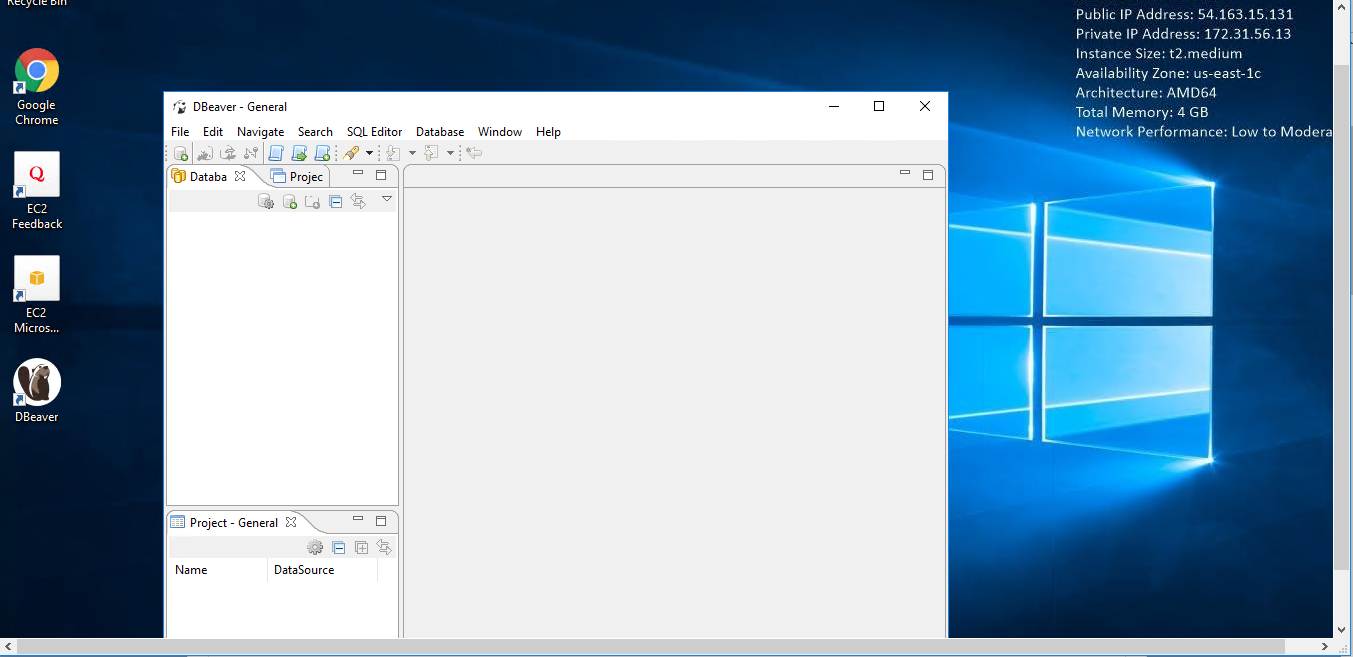
Task: Open the SQL Editor menu
Action: tap(374, 132)
